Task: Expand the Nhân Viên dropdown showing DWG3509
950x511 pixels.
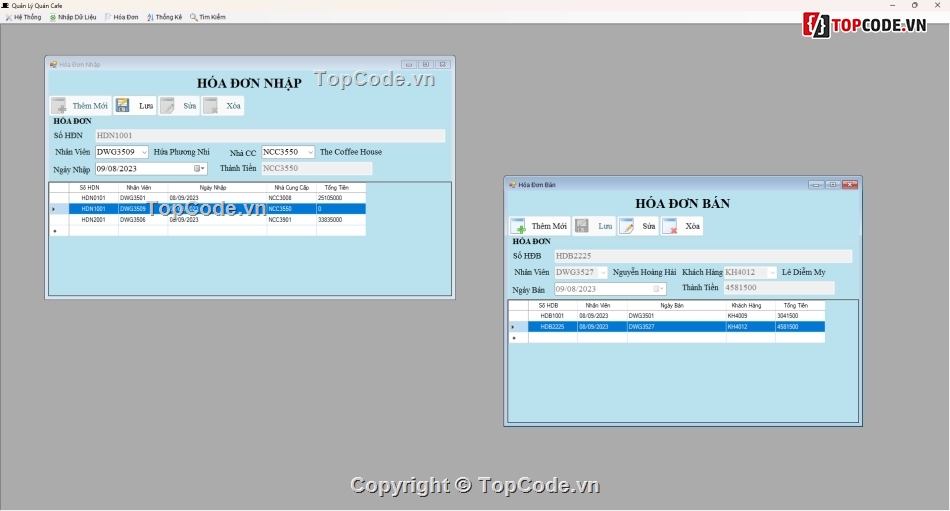Action: click(x=143, y=152)
